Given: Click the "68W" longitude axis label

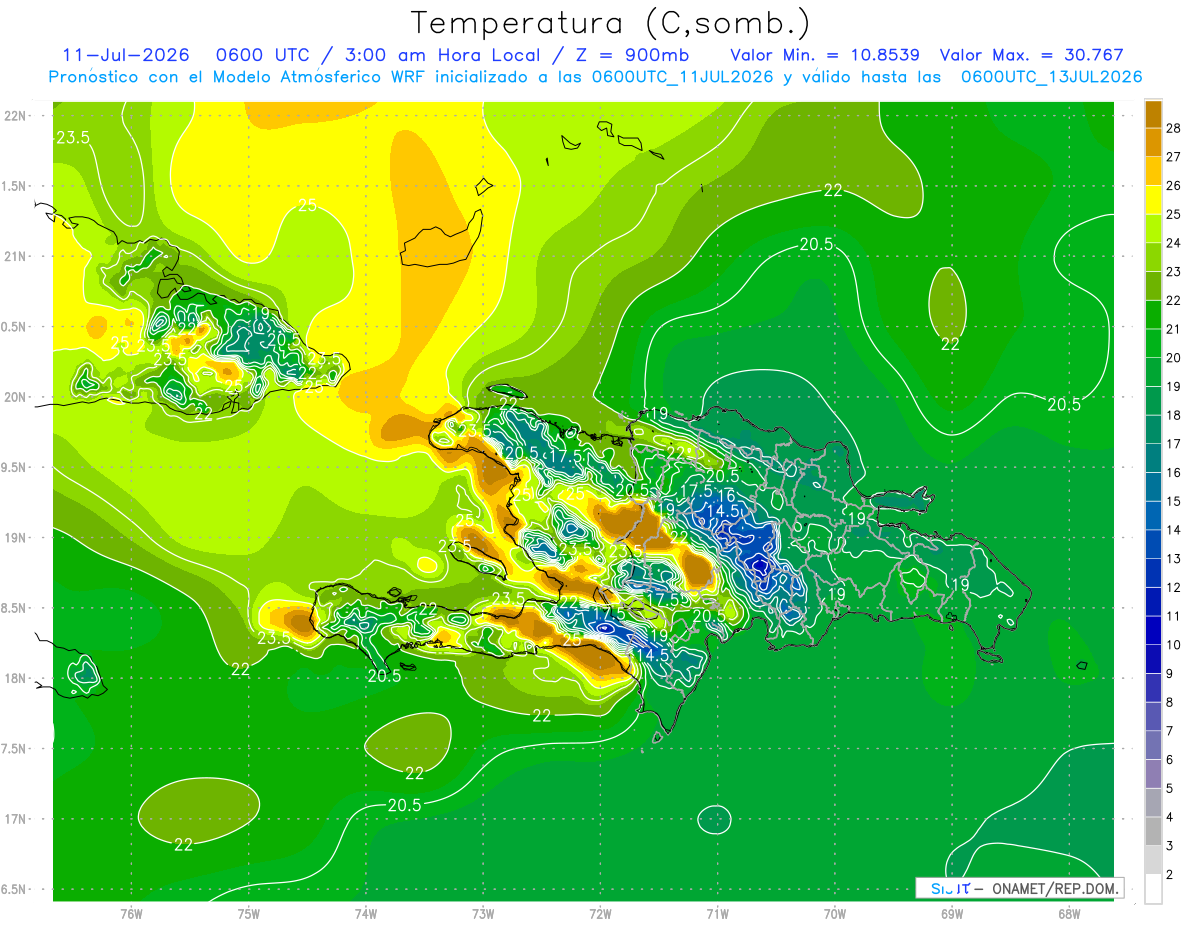Looking at the screenshot, I should (x=1069, y=913).
